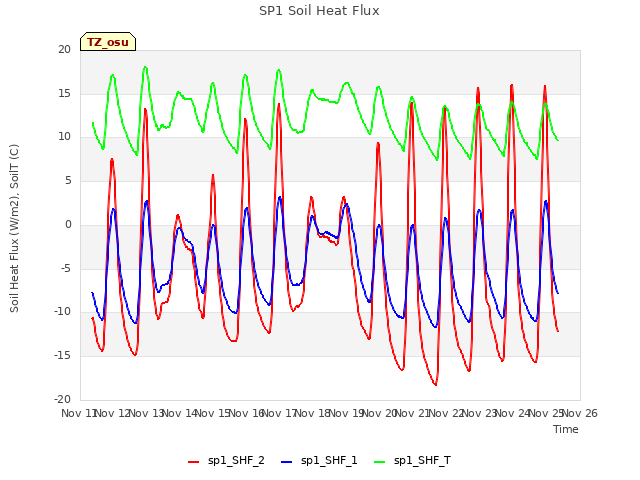Click y-axis tick label 15
Image resolution: width=640 pixels, height=480 pixels.
coord(64,93)
